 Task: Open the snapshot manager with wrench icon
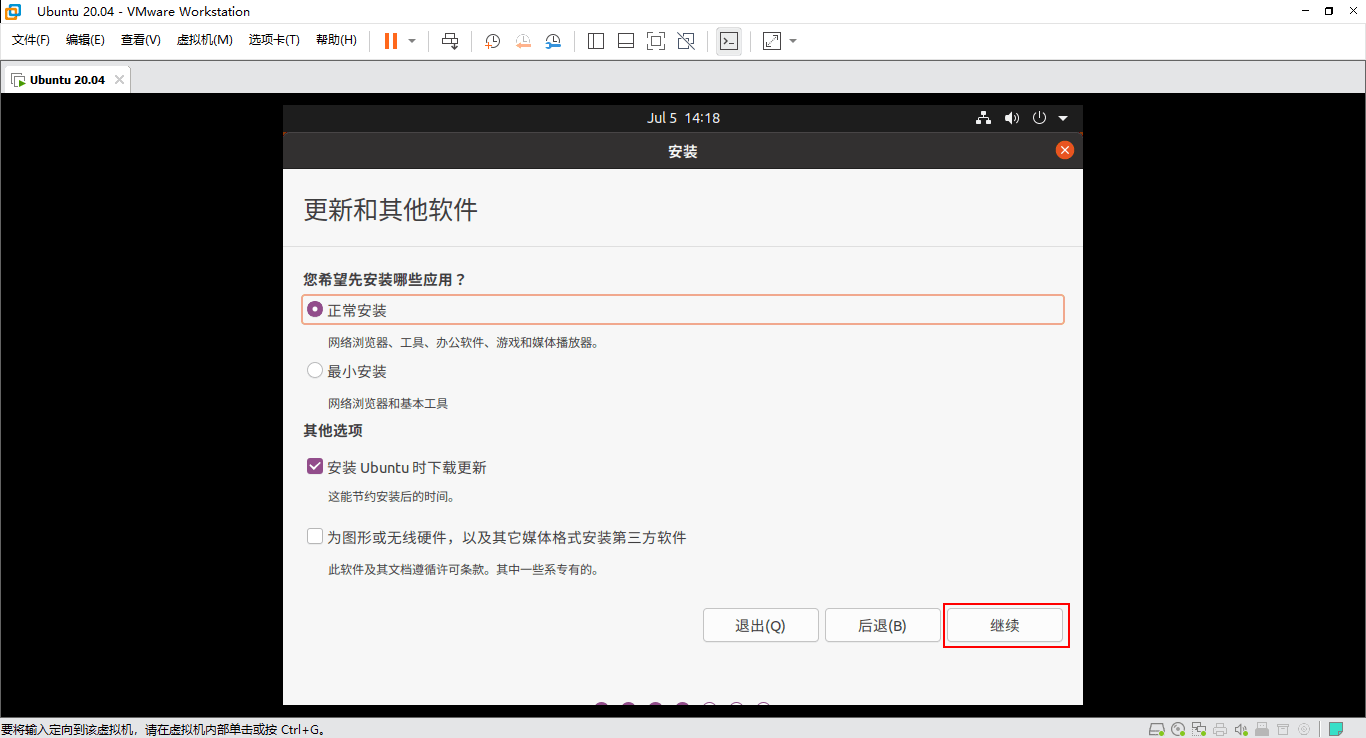click(x=553, y=41)
